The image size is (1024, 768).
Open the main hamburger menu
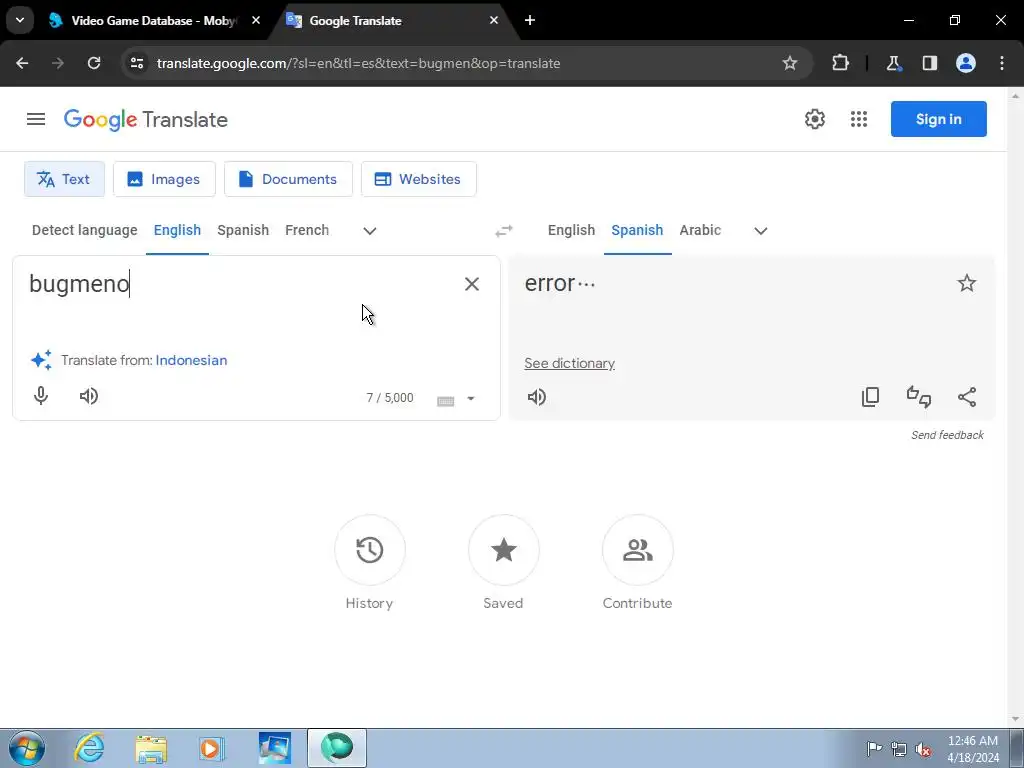coord(36,119)
